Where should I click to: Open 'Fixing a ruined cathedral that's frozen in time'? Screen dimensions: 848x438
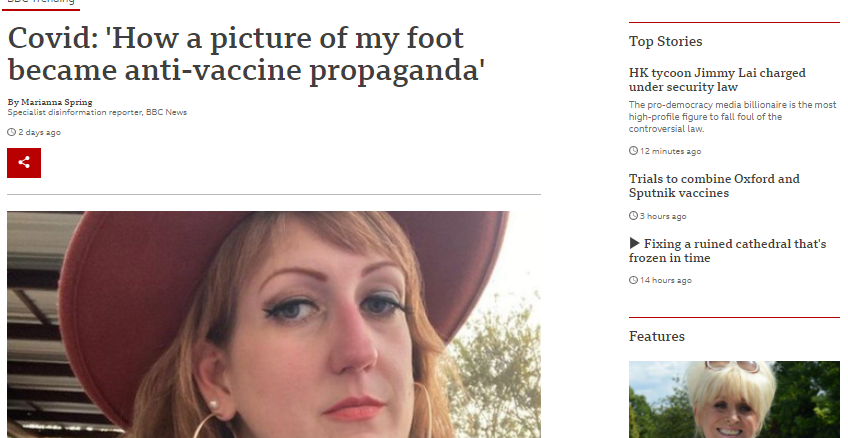coord(727,250)
